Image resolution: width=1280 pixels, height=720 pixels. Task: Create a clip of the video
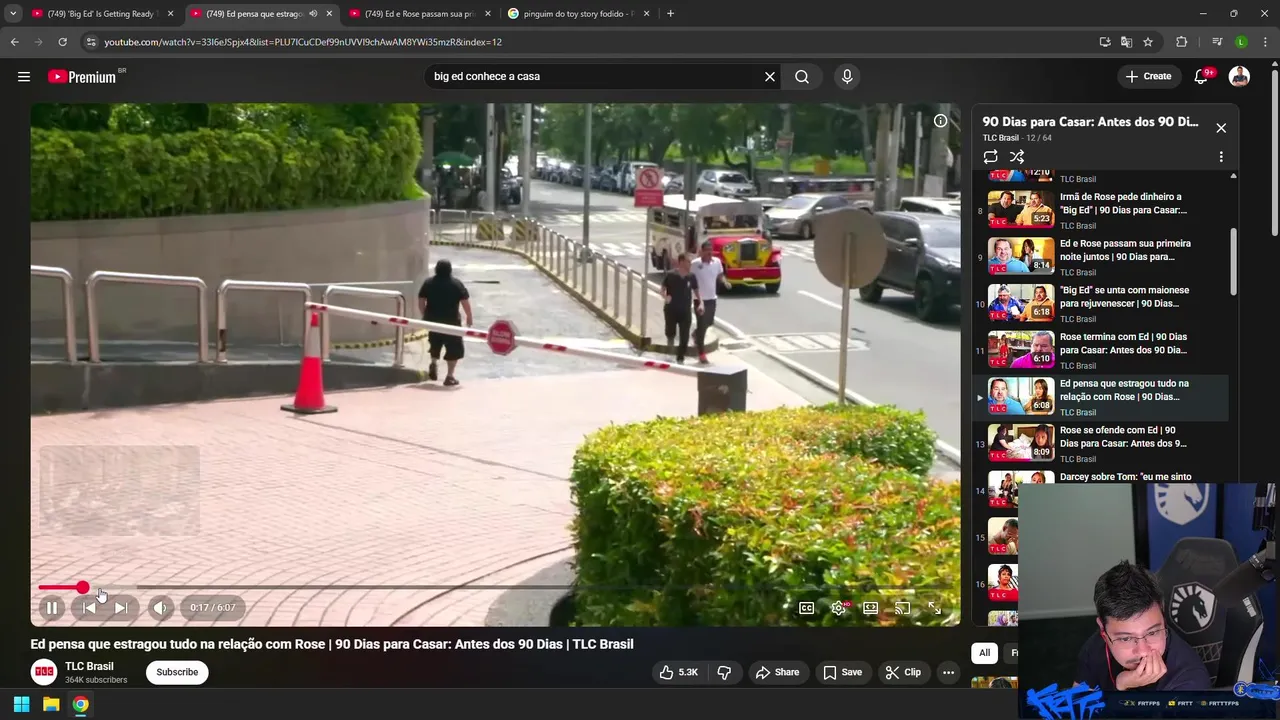point(903,672)
